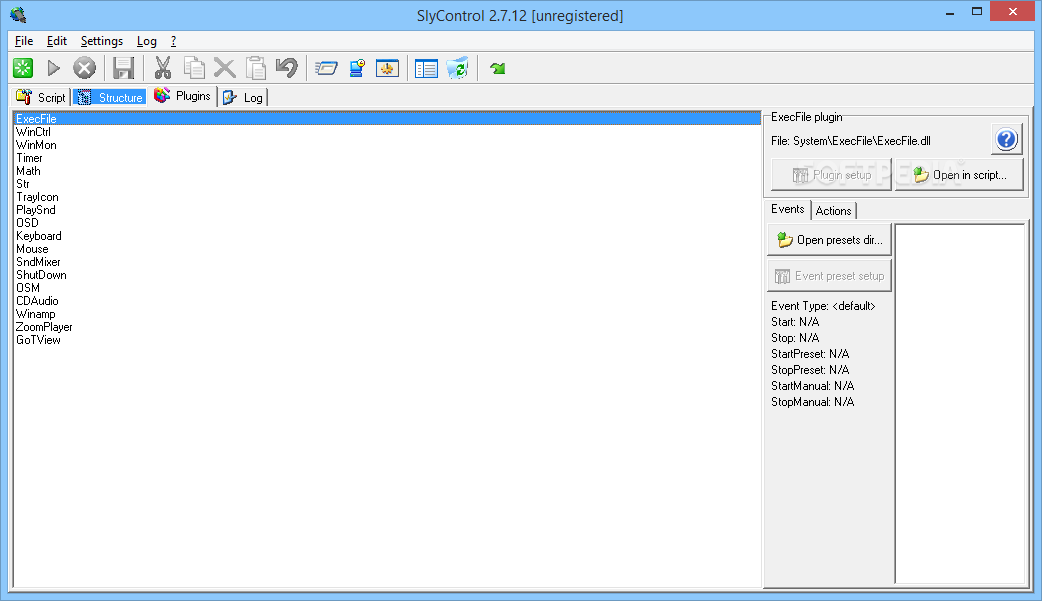Click the Open presets dir... button
1042x601 pixels.
point(829,240)
